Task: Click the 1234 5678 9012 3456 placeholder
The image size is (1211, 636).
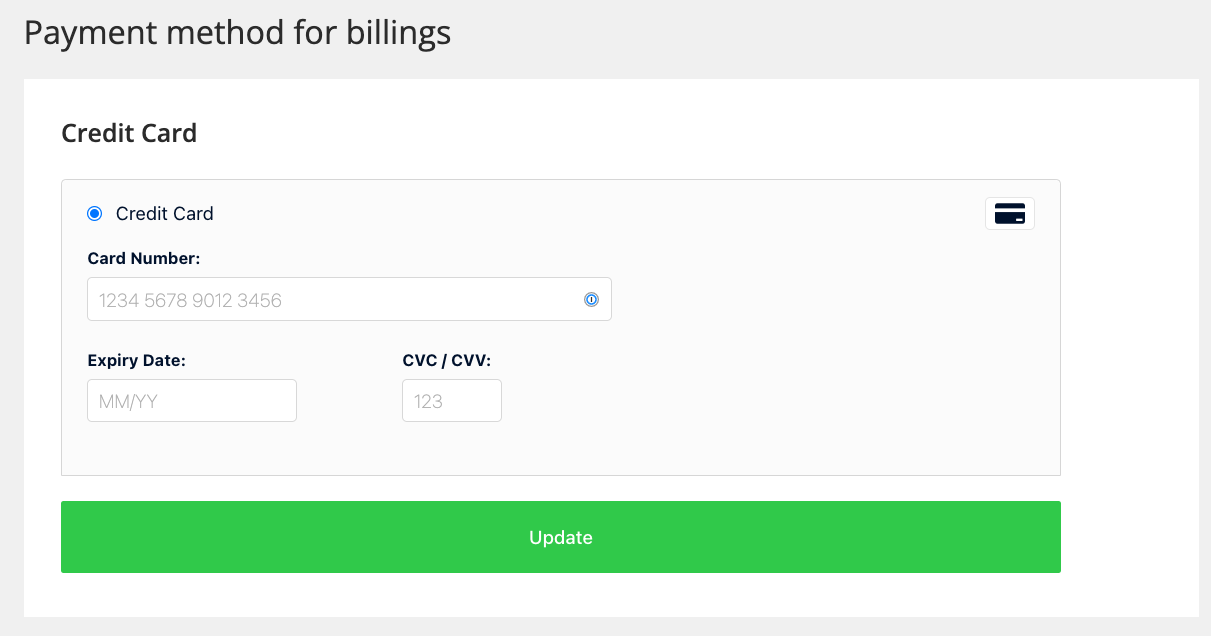Action: [190, 300]
